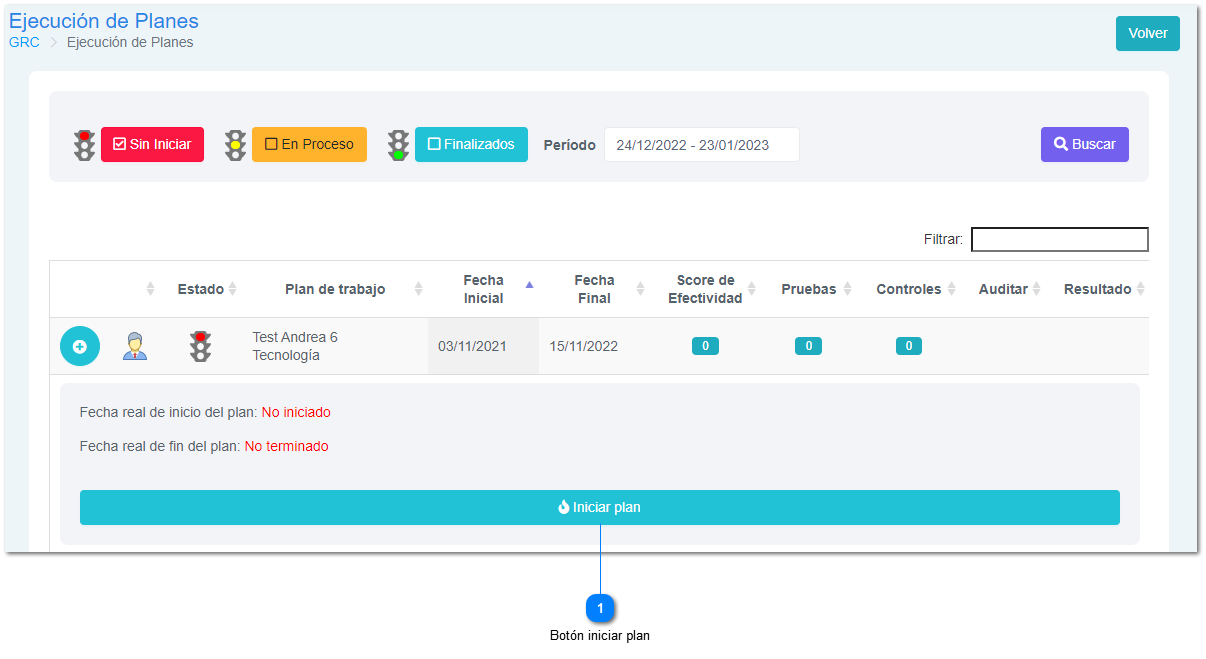Sort by Score de Efectividad column

click(x=706, y=289)
